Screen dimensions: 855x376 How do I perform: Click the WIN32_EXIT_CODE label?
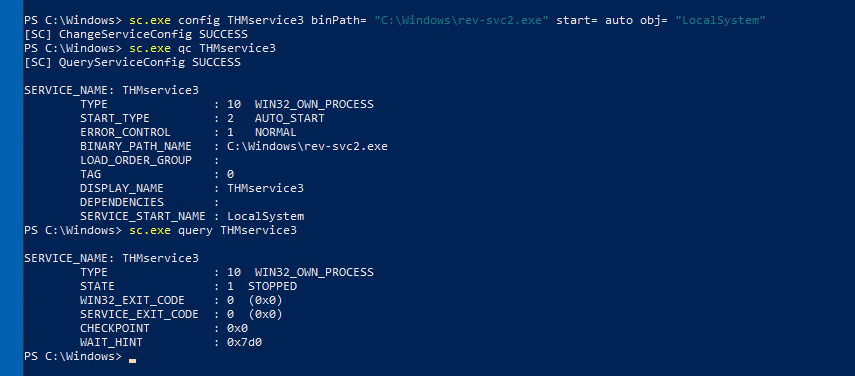tap(133, 300)
